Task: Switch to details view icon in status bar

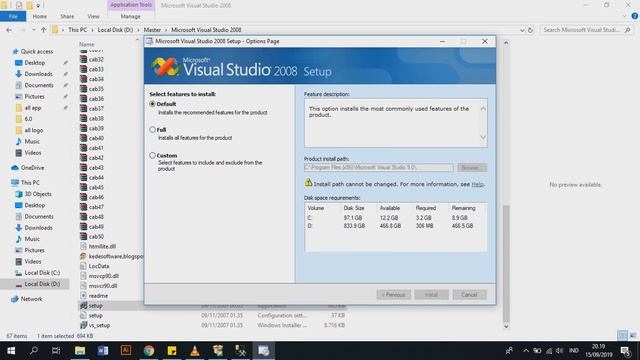Action: tap(622, 336)
